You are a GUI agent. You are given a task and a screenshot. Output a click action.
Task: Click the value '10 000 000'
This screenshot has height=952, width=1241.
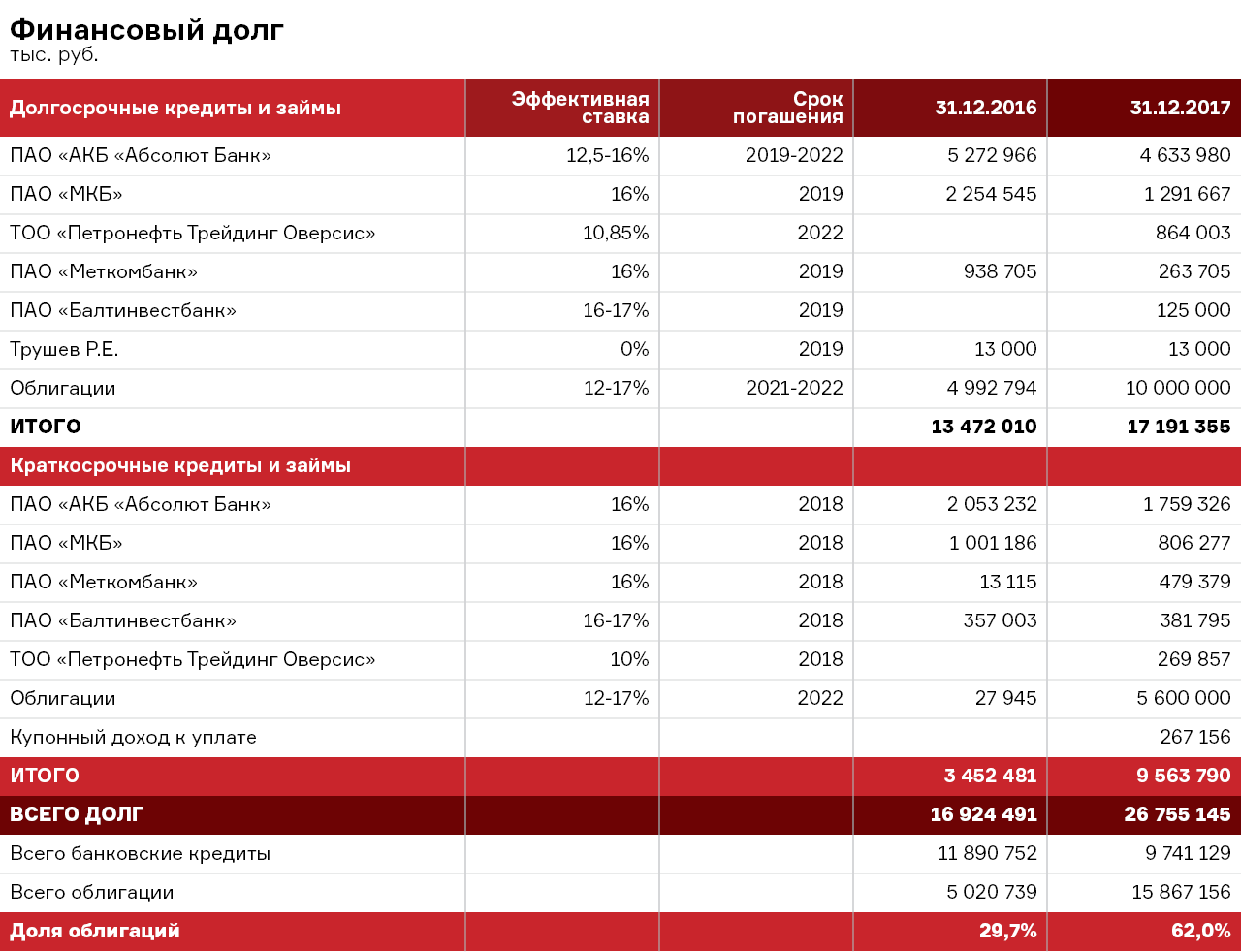[1178, 388]
